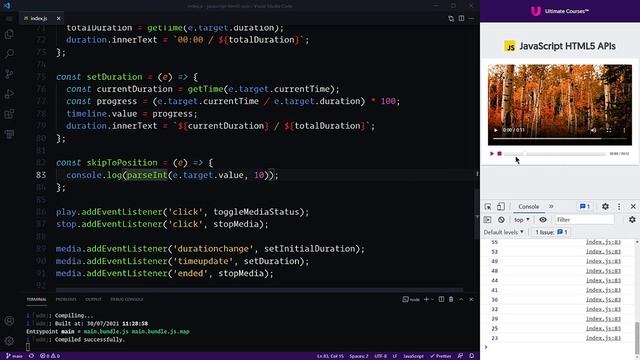Switch to the OUTPUT panel tab
The image size is (640, 360).
pyautogui.click(x=93, y=299)
